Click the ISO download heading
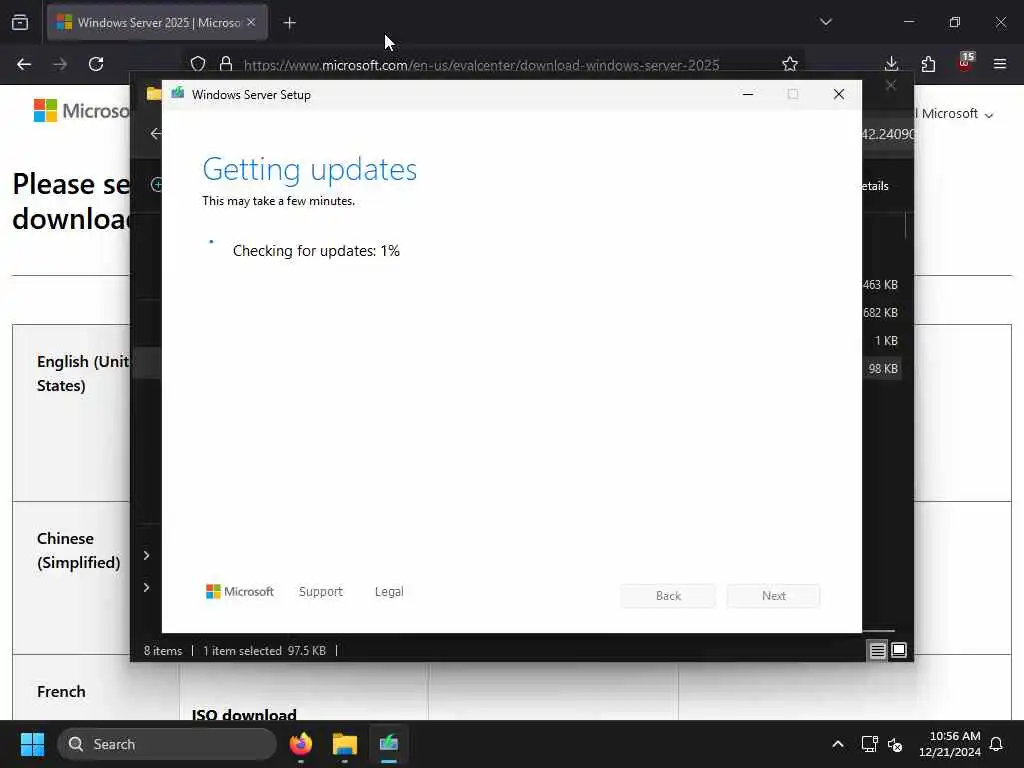This screenshot has height=768, width=1024. coord(244,714)
